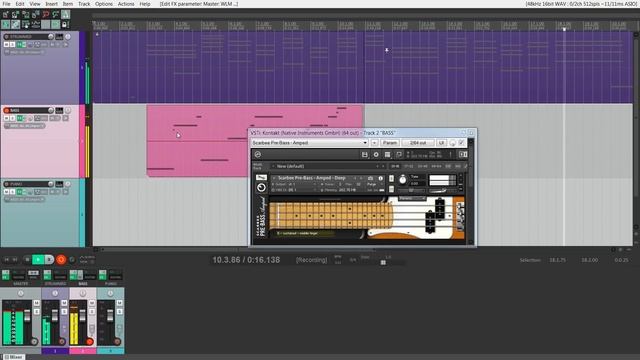Click the record arm button on BASS track
This screenshot has width=640, height=360.
6,110
